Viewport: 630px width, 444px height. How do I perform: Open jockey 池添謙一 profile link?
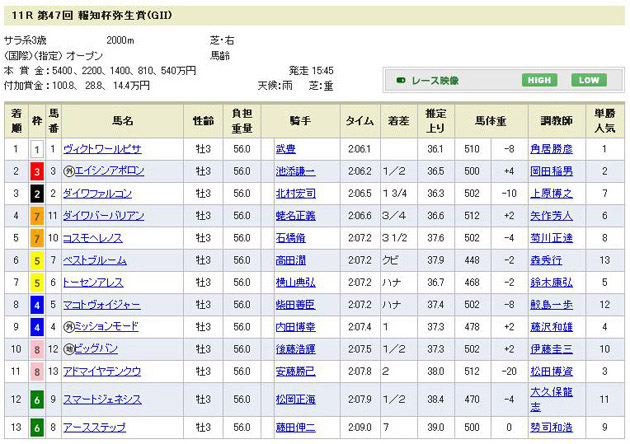[x=295, y=171]
